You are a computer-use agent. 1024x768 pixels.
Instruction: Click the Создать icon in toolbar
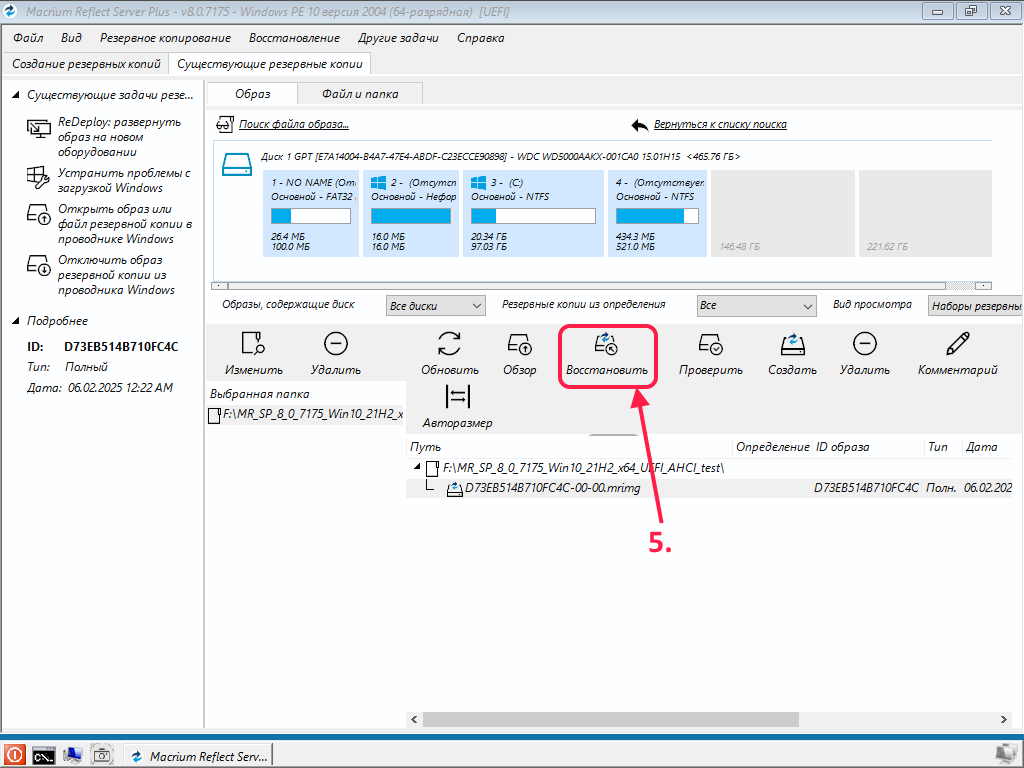[792, 346]
